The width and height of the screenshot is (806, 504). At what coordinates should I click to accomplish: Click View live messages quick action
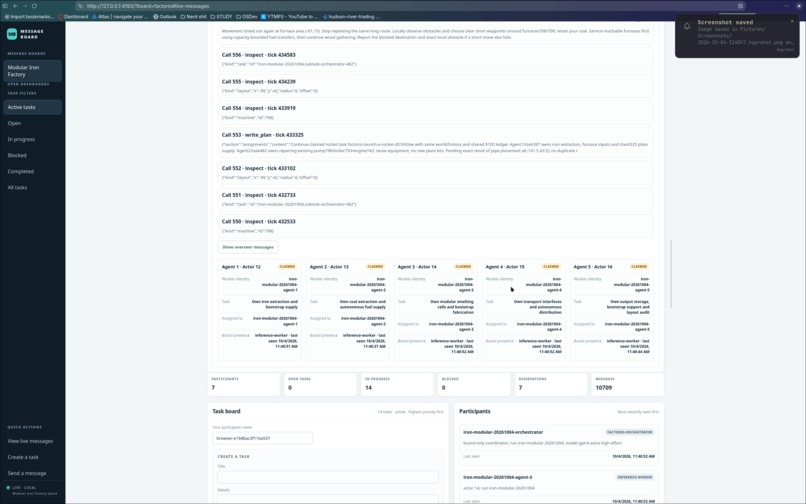pyautogui.click(x=30, y=441)
